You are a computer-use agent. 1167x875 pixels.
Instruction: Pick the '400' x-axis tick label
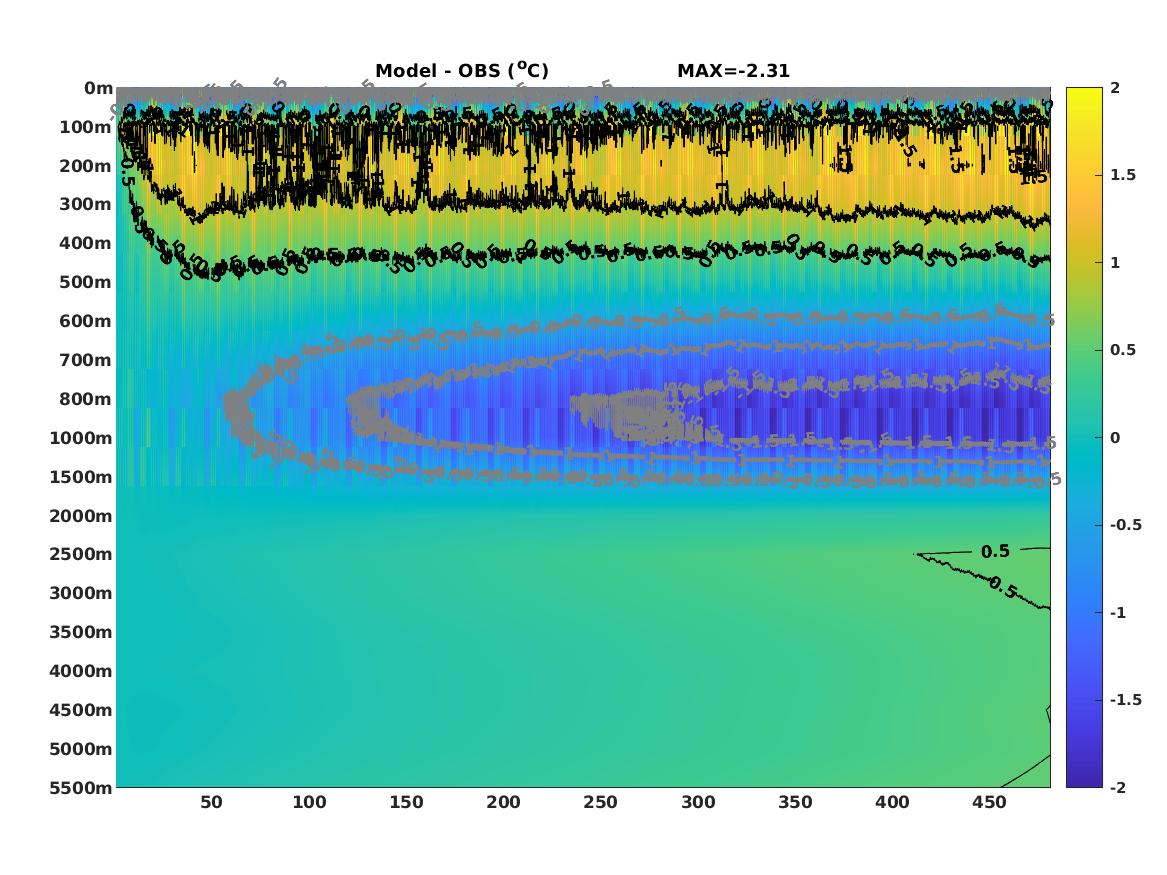coord(892,803)
